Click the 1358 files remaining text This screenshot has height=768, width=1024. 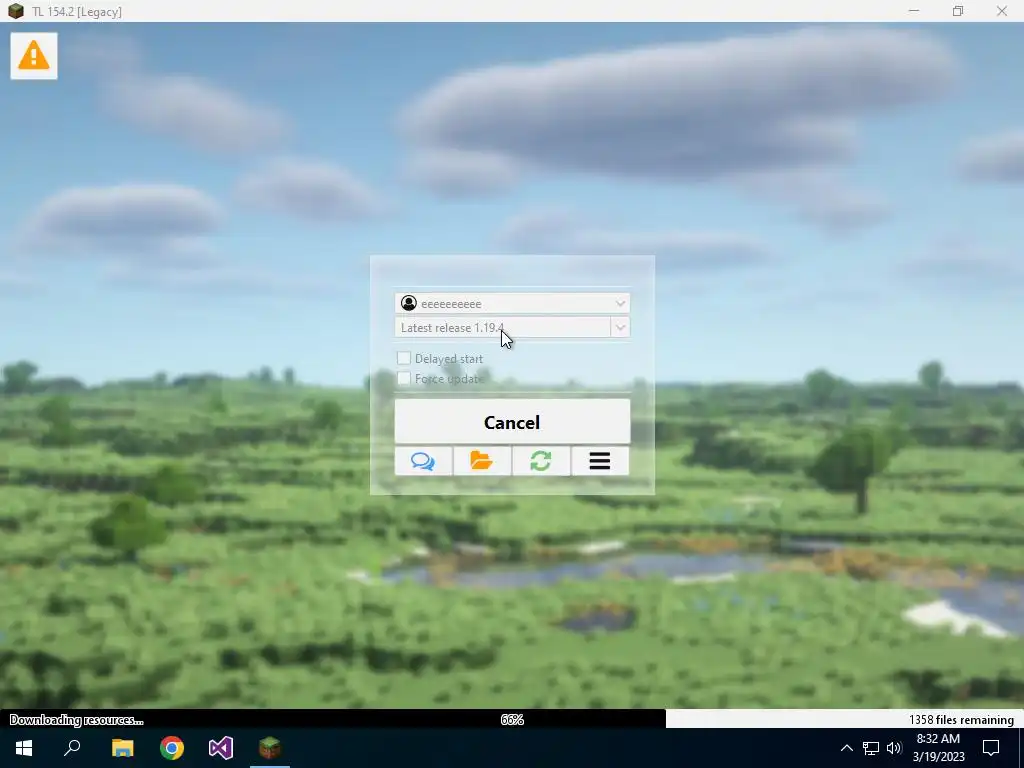click(961, 720)
